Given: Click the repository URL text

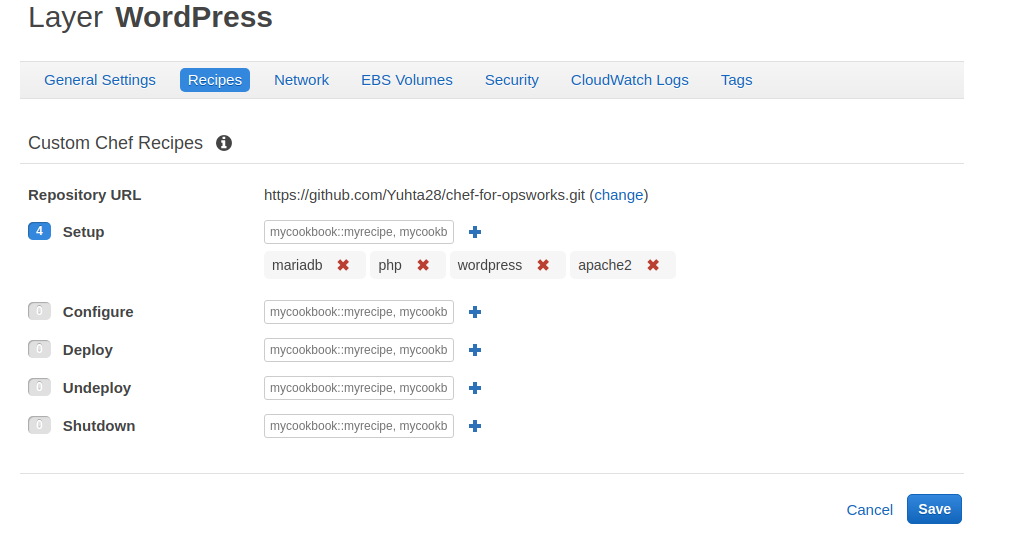Looking at the screenshot, I should pyautogui.click(x=424, y=195).
